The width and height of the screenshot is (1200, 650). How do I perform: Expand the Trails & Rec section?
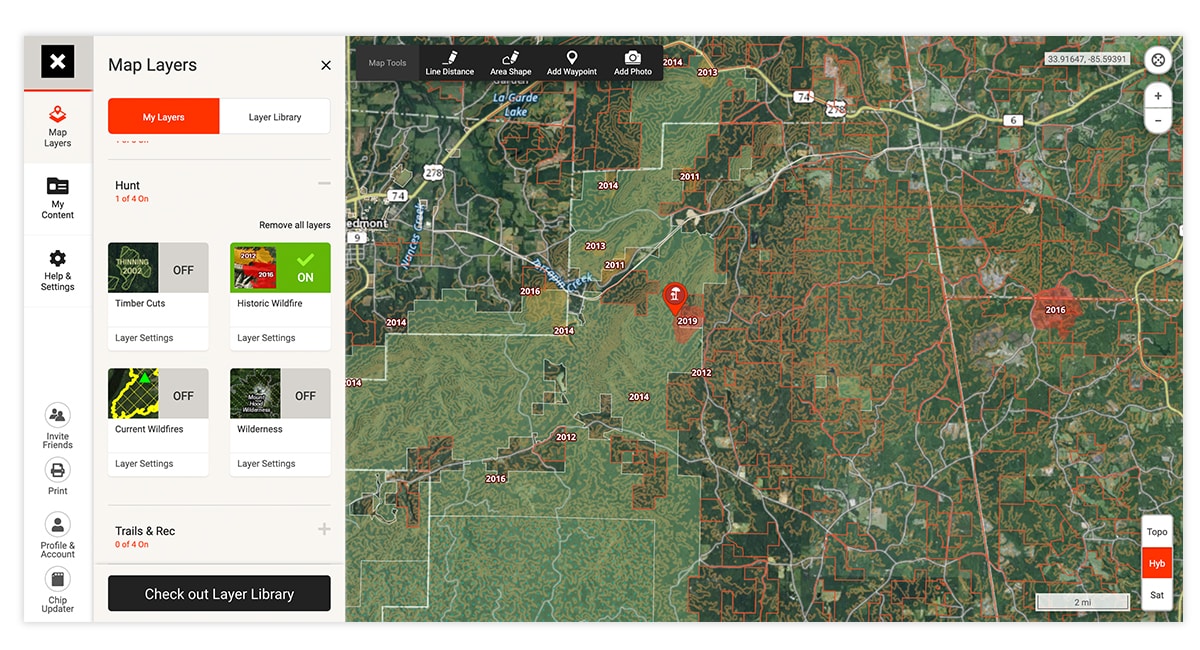324,529
